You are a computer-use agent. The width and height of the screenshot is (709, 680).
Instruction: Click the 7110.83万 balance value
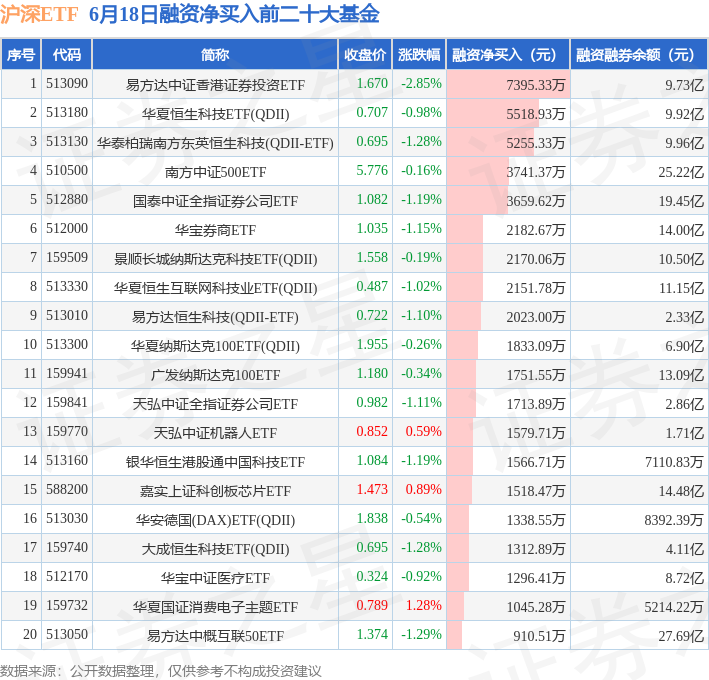point(674,461)
